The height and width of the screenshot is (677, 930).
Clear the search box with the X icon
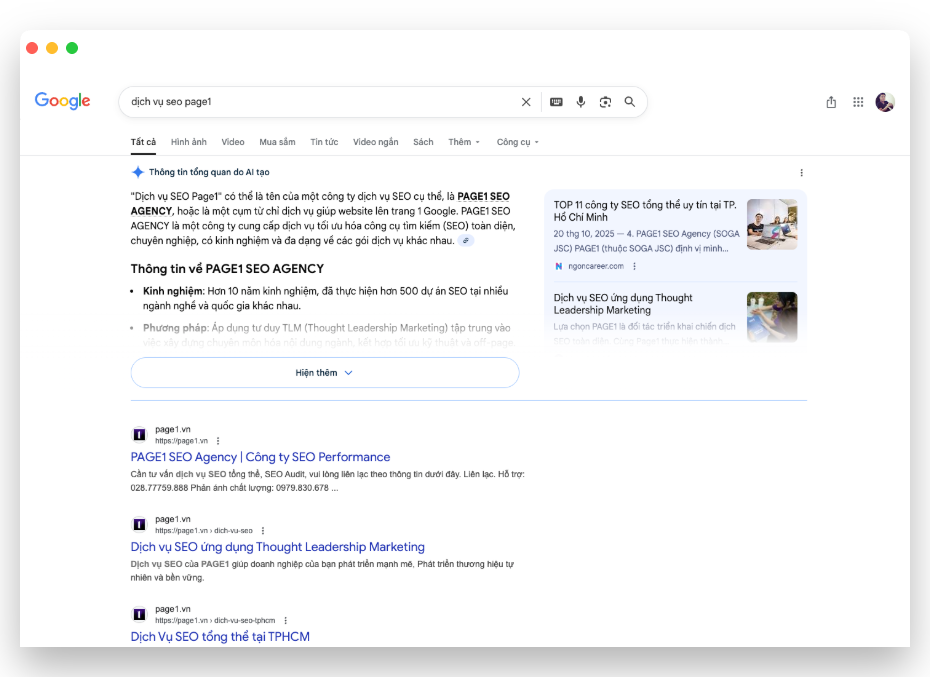pos(526,102)
